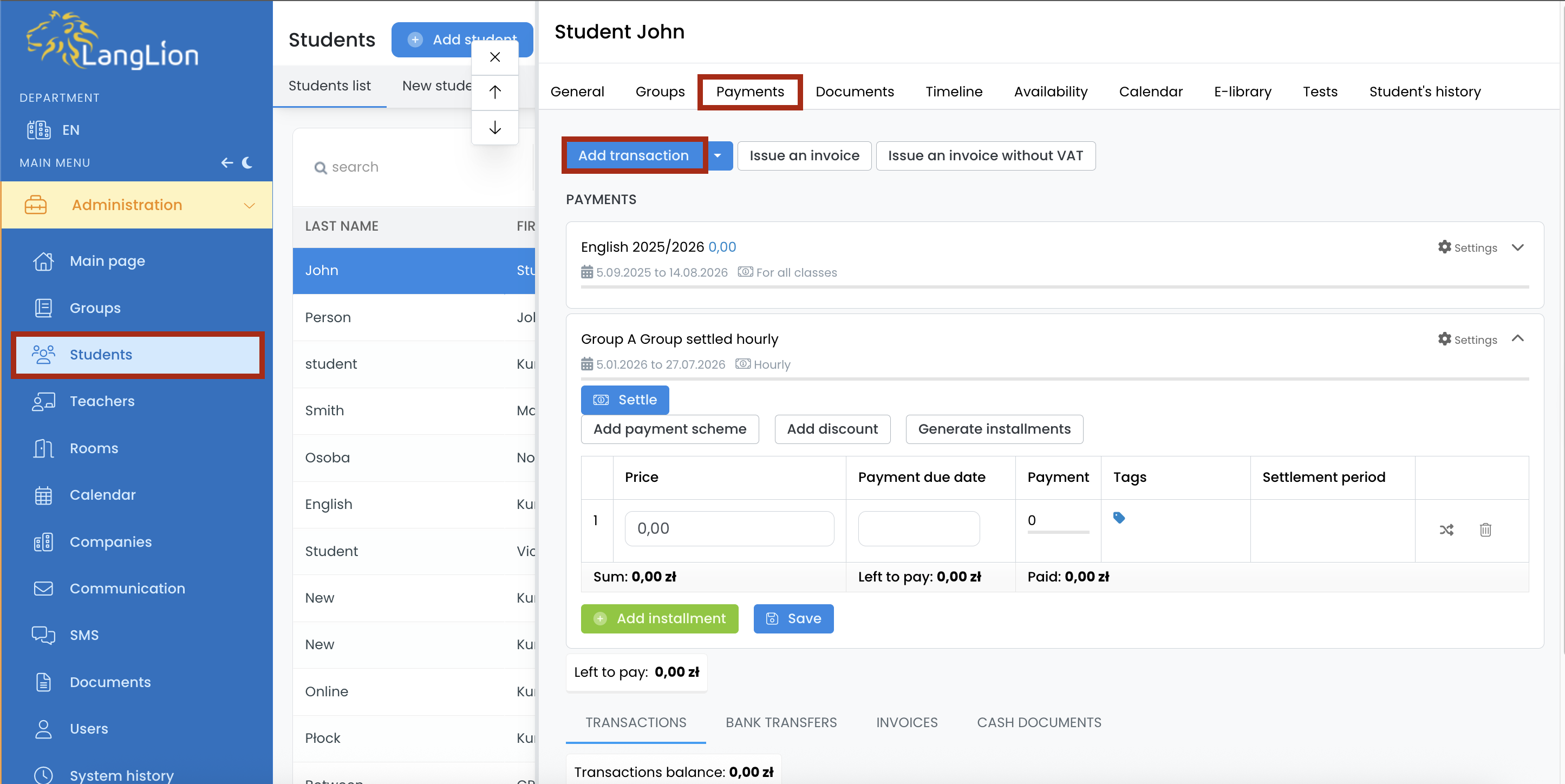Click the trash icon in installment row

coord(1485,530)
